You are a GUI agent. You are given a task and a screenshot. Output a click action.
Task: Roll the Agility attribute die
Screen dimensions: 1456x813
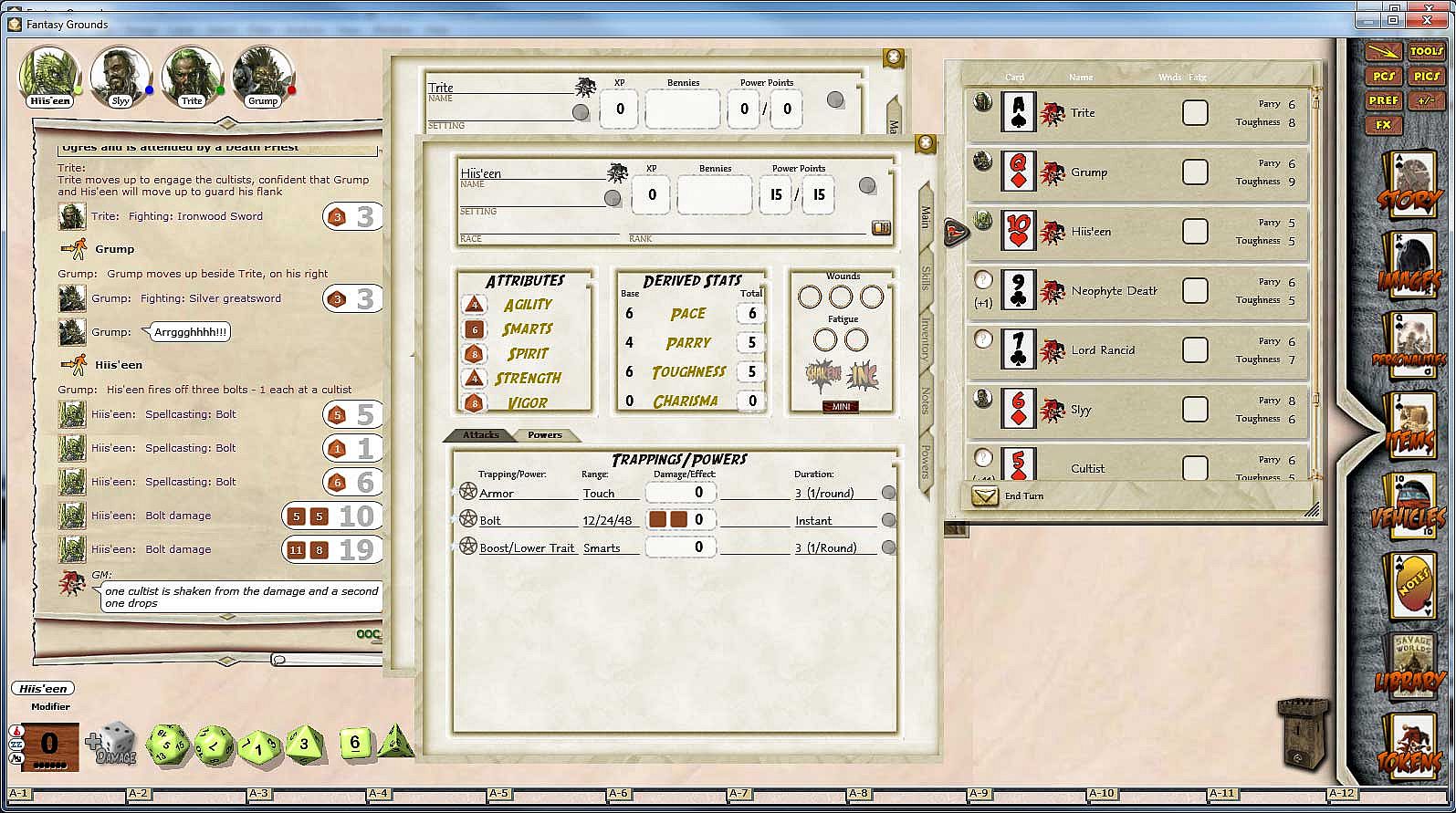point(474,304)
